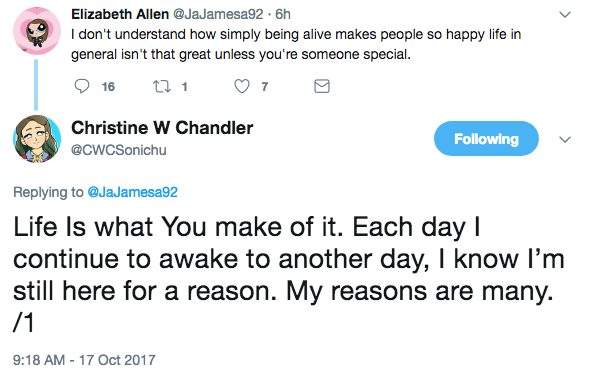Click the retweet count 1
Viewport: 596px width, 381px height.
click(x=184, y=87)
